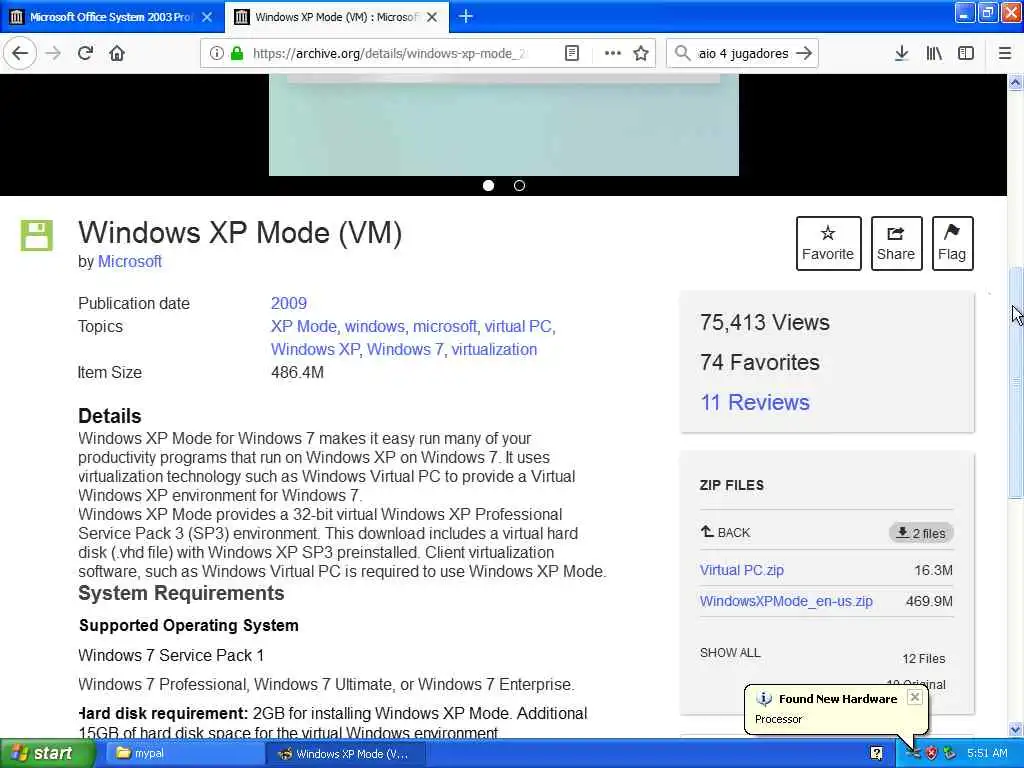Show site information icon in address bar
Screen dimensions: 1024x768
pyautogui.click(x=217, y=53)
